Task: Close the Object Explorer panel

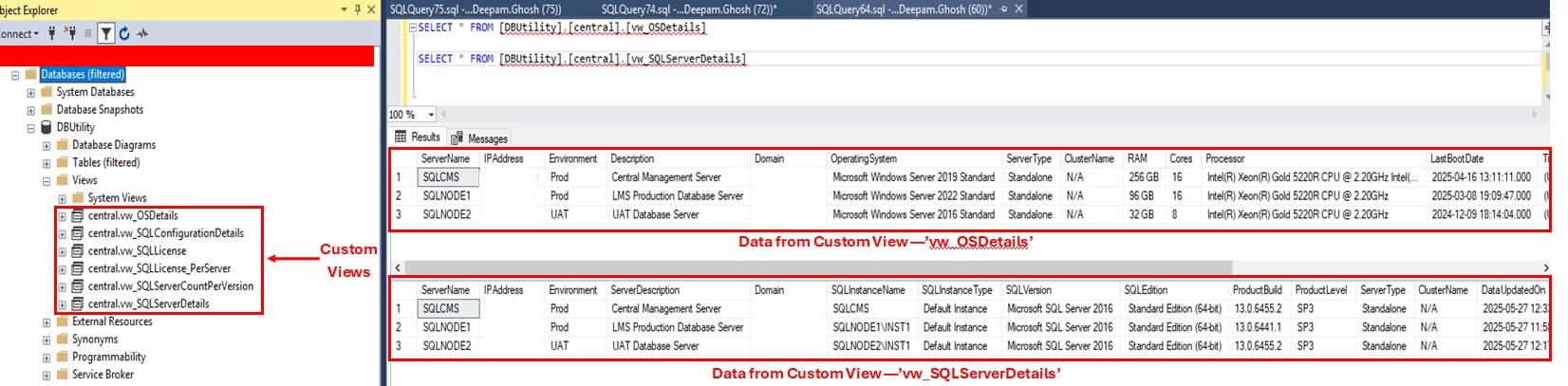Action: click(x=371, y=9)
